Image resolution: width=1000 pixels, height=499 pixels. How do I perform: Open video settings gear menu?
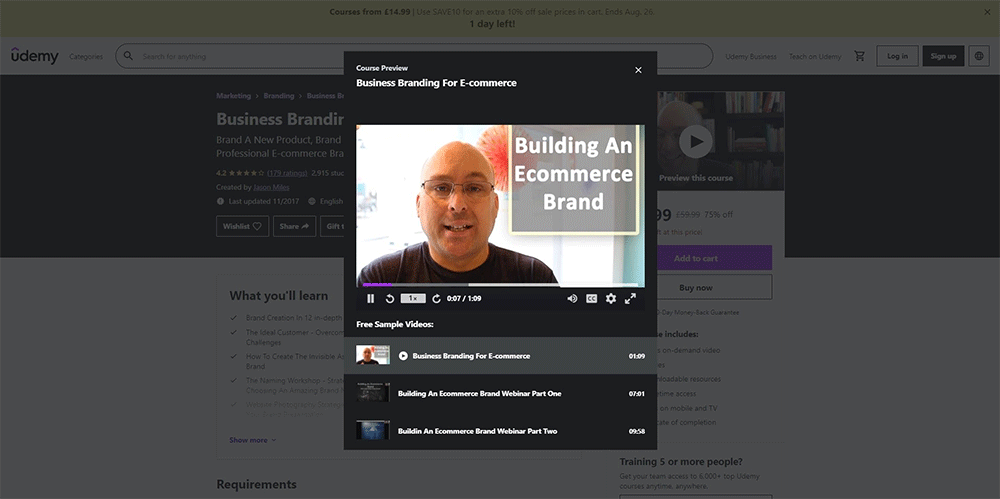[x=611, y=298]
